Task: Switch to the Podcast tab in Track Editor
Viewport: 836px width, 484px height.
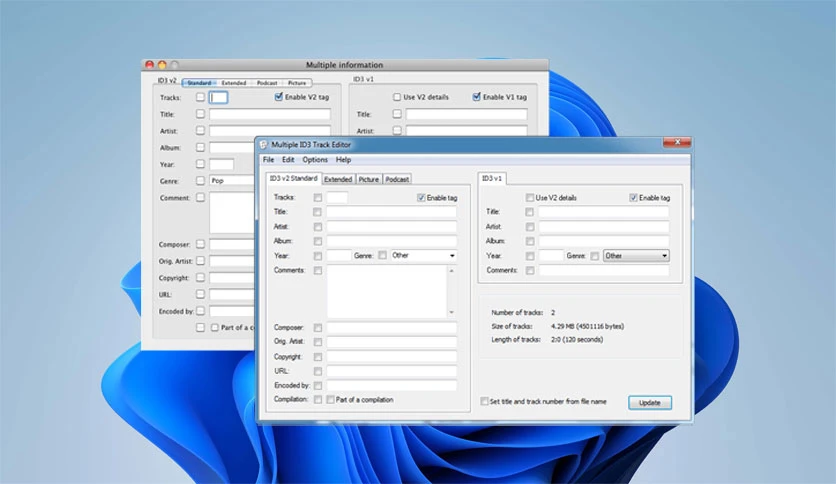Action: (x=397, y=180)
